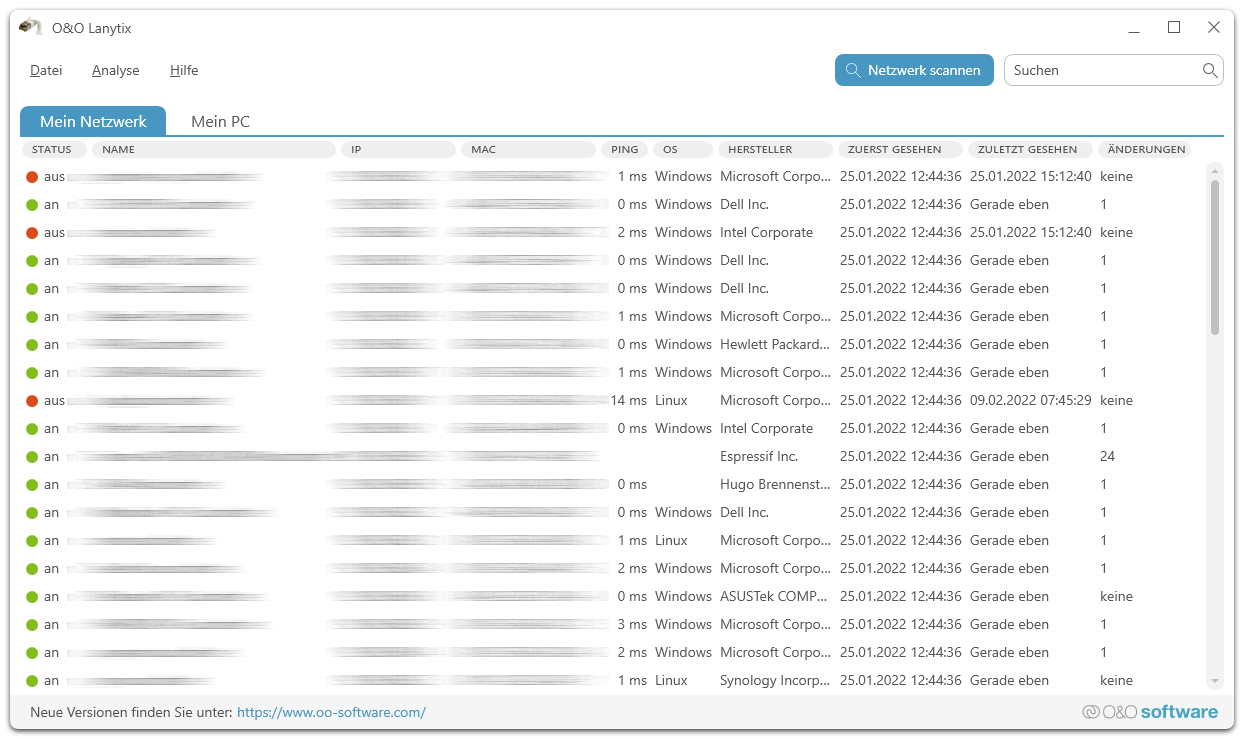Click the ZULETZT GESEHEN column header
This screenshot has width=1244, height=739.
(1030, 150)
